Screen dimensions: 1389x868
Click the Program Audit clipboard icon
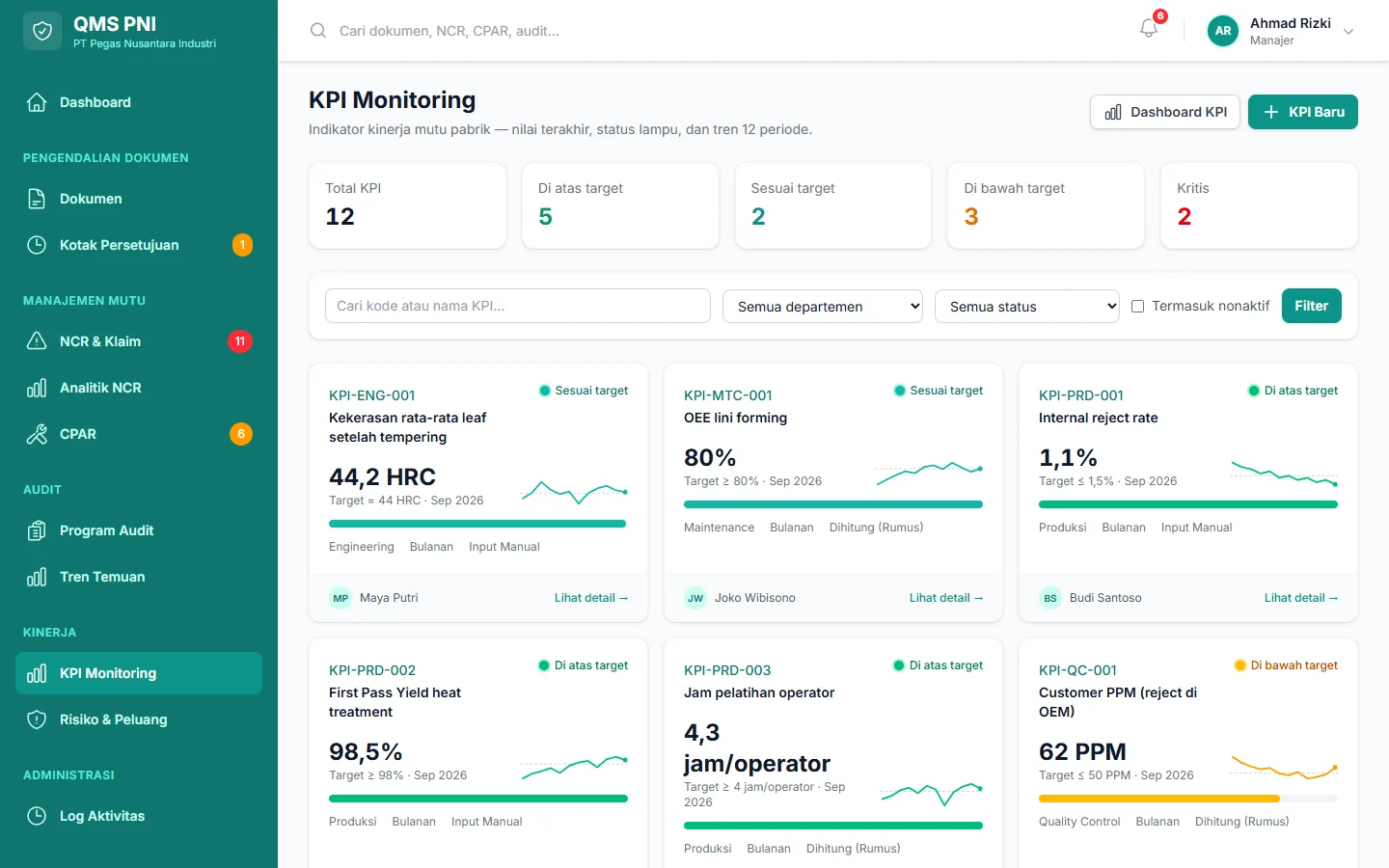click(37, 530)
